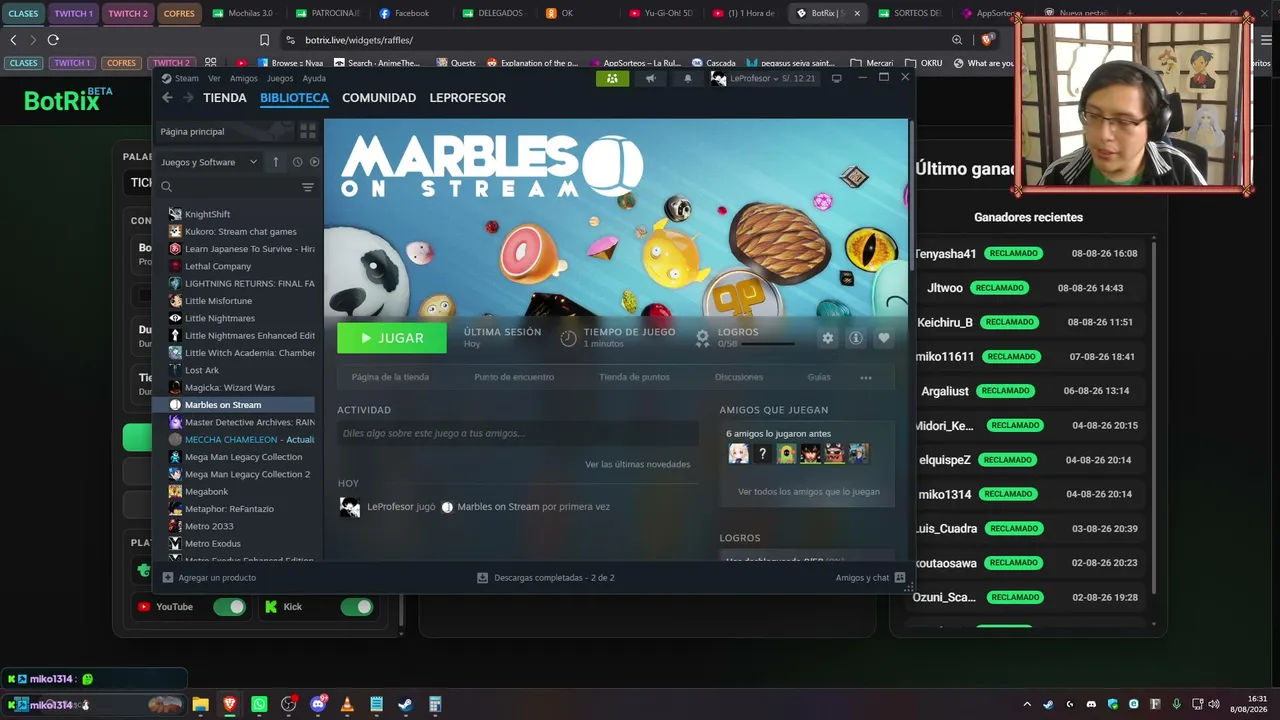The image size is (1280, 720).
Task: Open Discord from the taskbar
Action: coord(318,705)
